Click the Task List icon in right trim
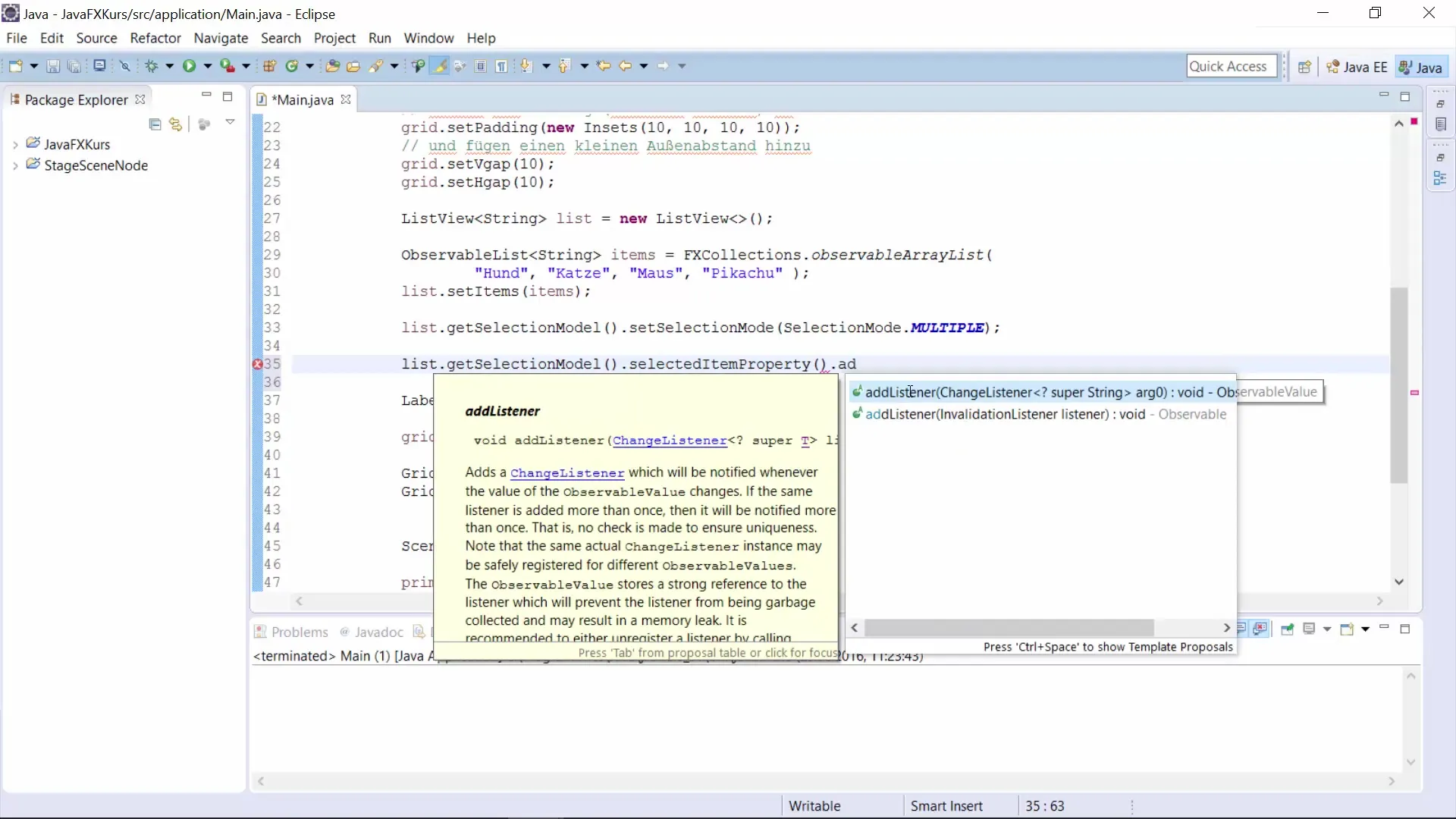 (1441, 124)
